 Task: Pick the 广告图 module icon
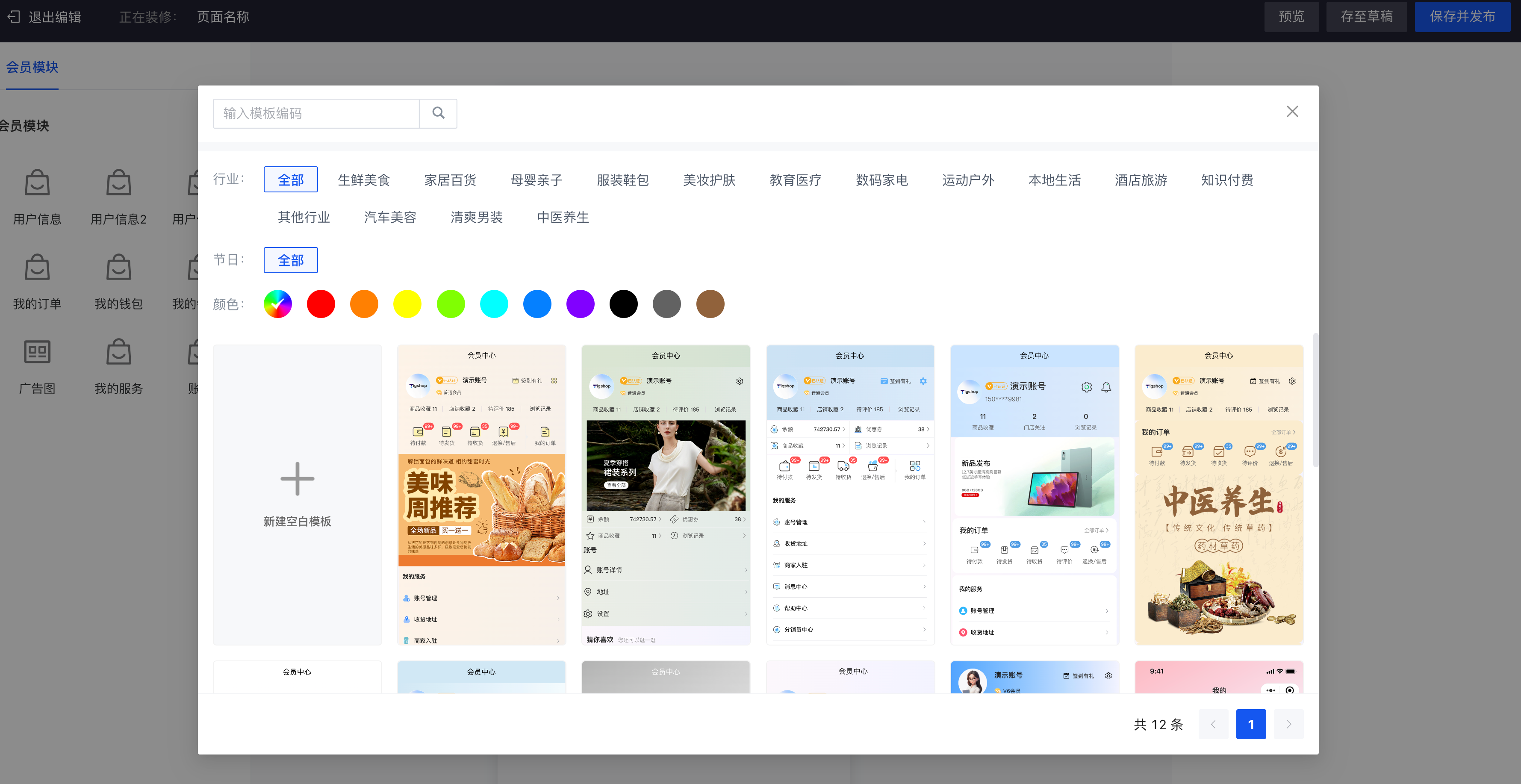coord(37,352)
